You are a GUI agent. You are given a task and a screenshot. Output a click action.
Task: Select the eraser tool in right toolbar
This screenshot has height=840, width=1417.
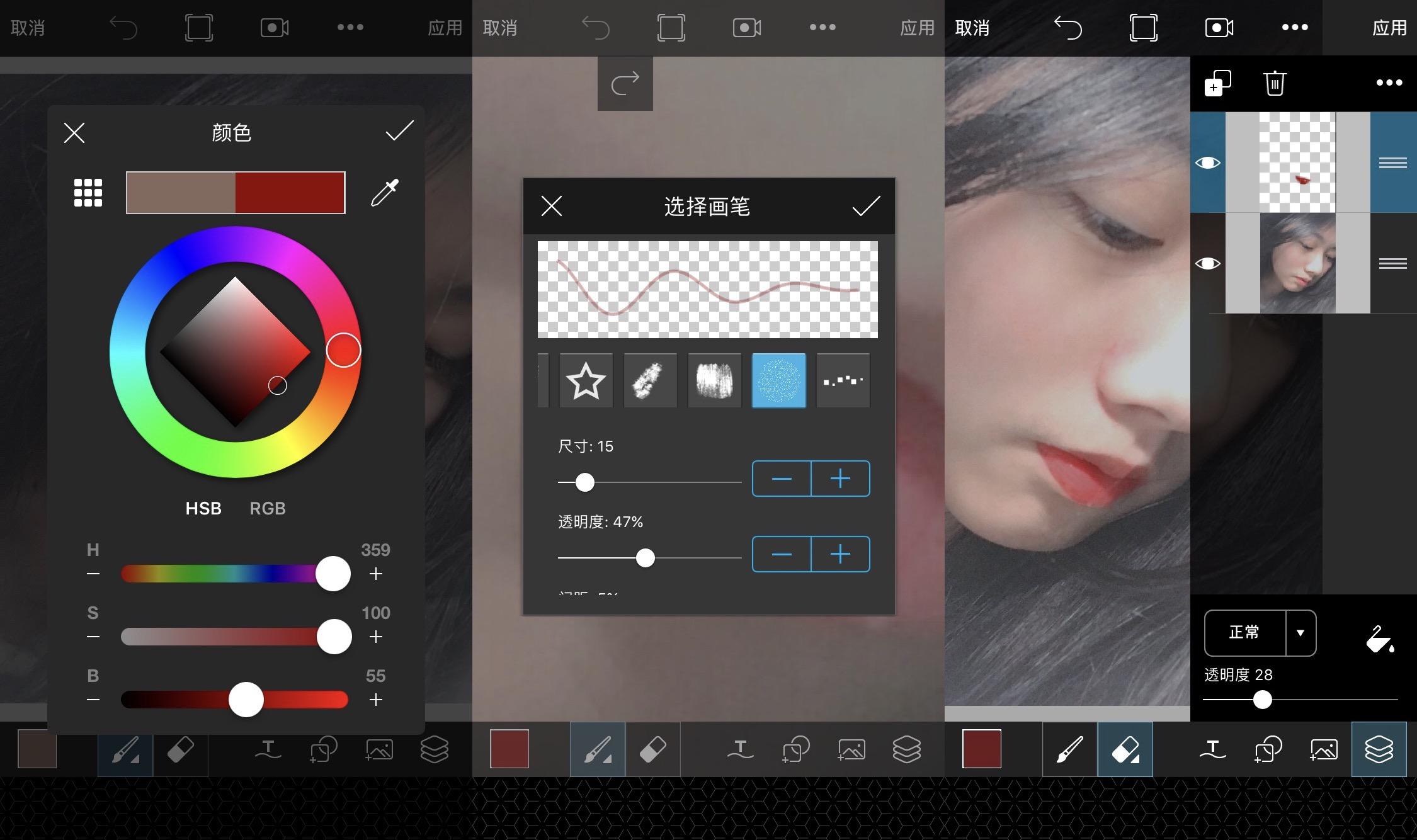pos(1125,749)
